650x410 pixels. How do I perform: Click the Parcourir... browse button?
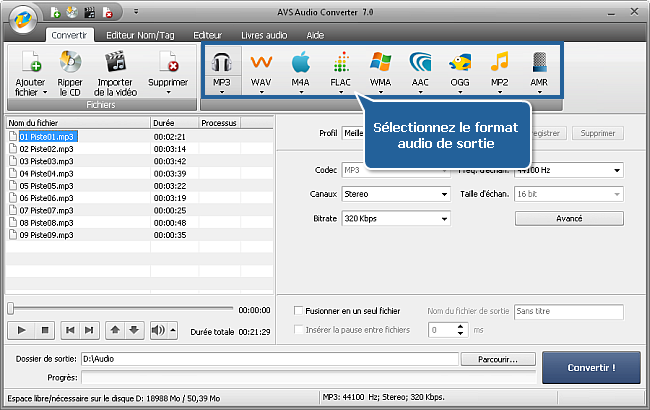[500, 358]
